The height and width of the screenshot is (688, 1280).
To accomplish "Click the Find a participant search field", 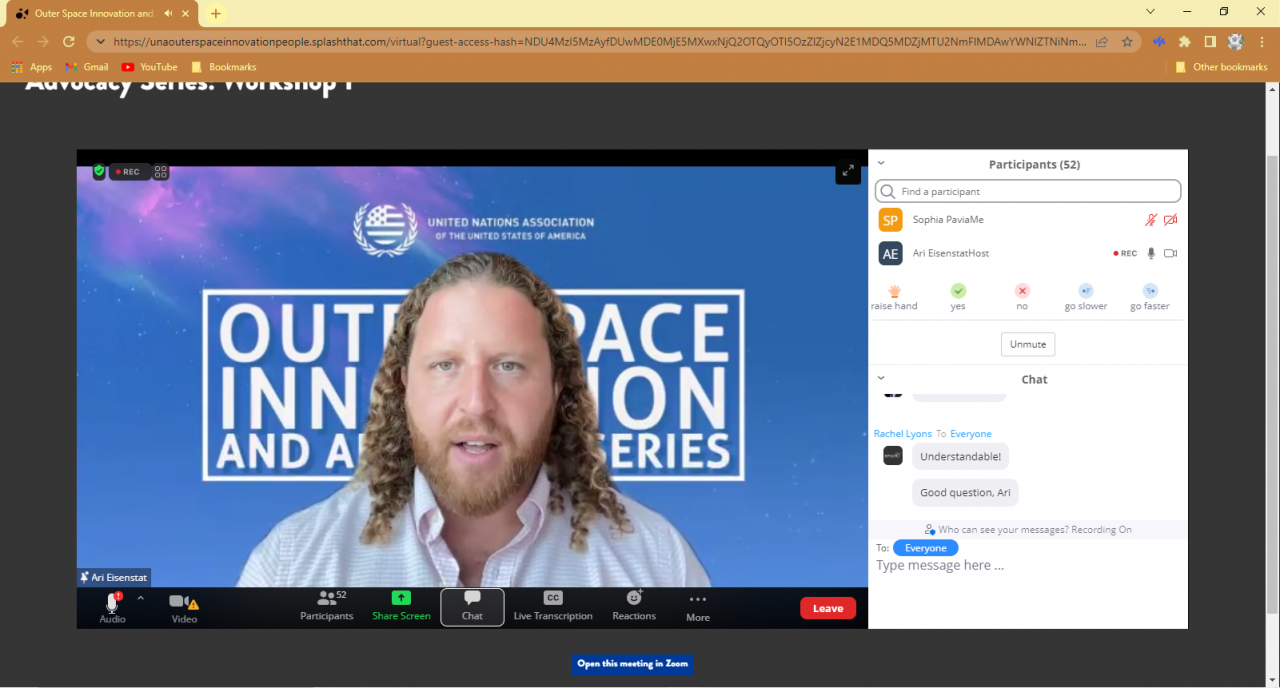I will click(x=1028, y=191).
